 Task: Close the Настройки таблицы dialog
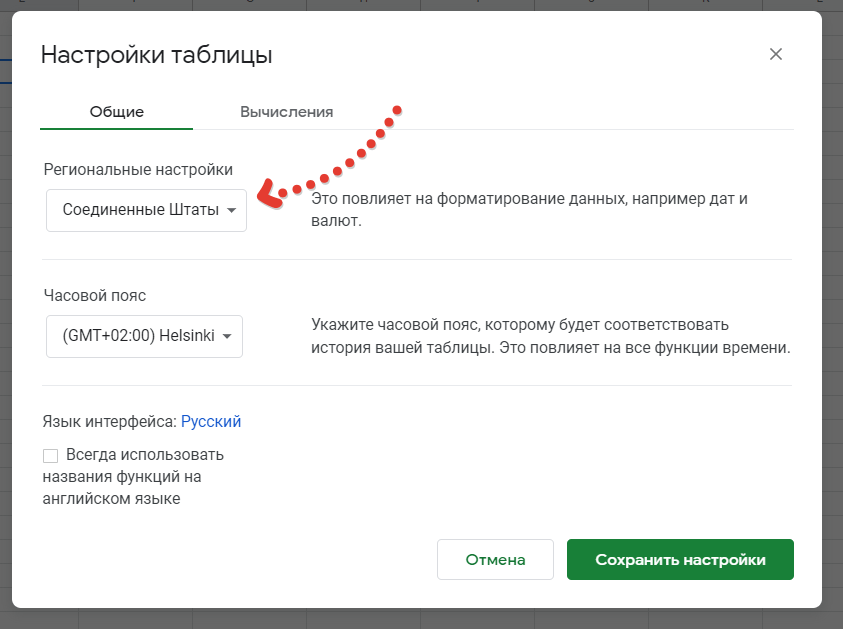(x=775, y=54)
